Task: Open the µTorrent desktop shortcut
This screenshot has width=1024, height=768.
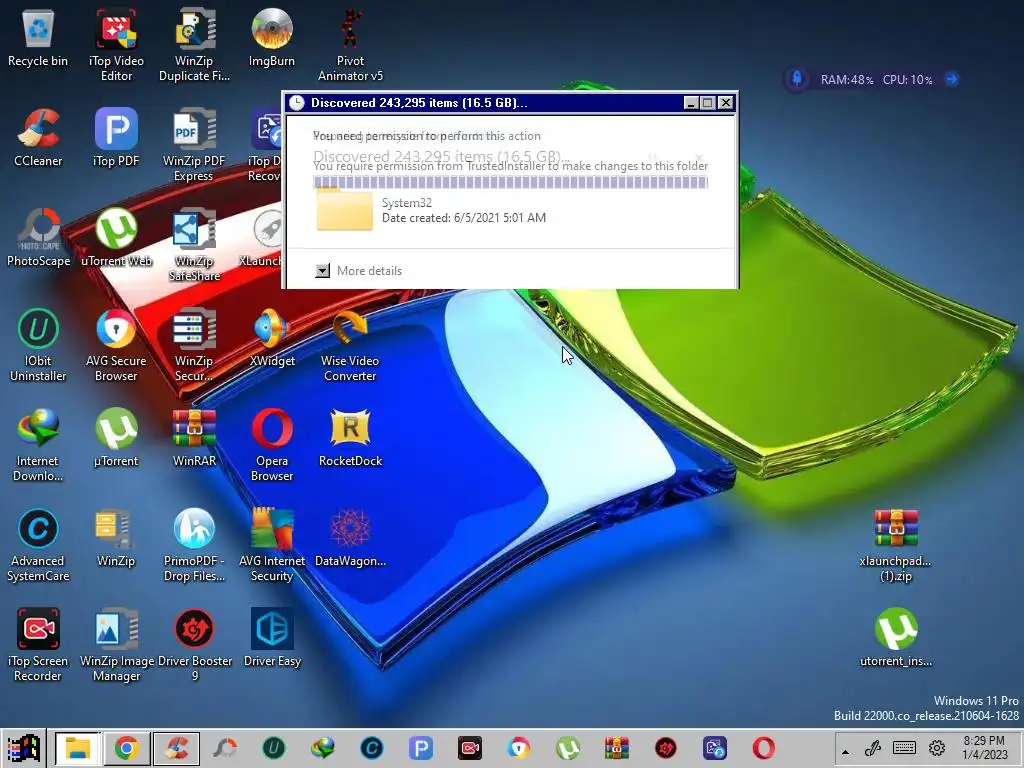Action: (x=116, y=438)
